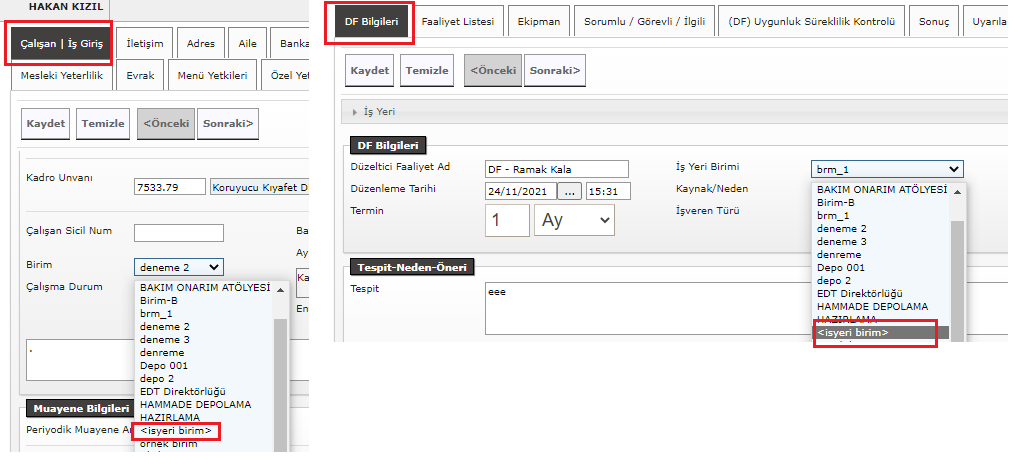
Task: Open İş Yeri Birimi dropdown showing brm_1
Action: (886, 169)
